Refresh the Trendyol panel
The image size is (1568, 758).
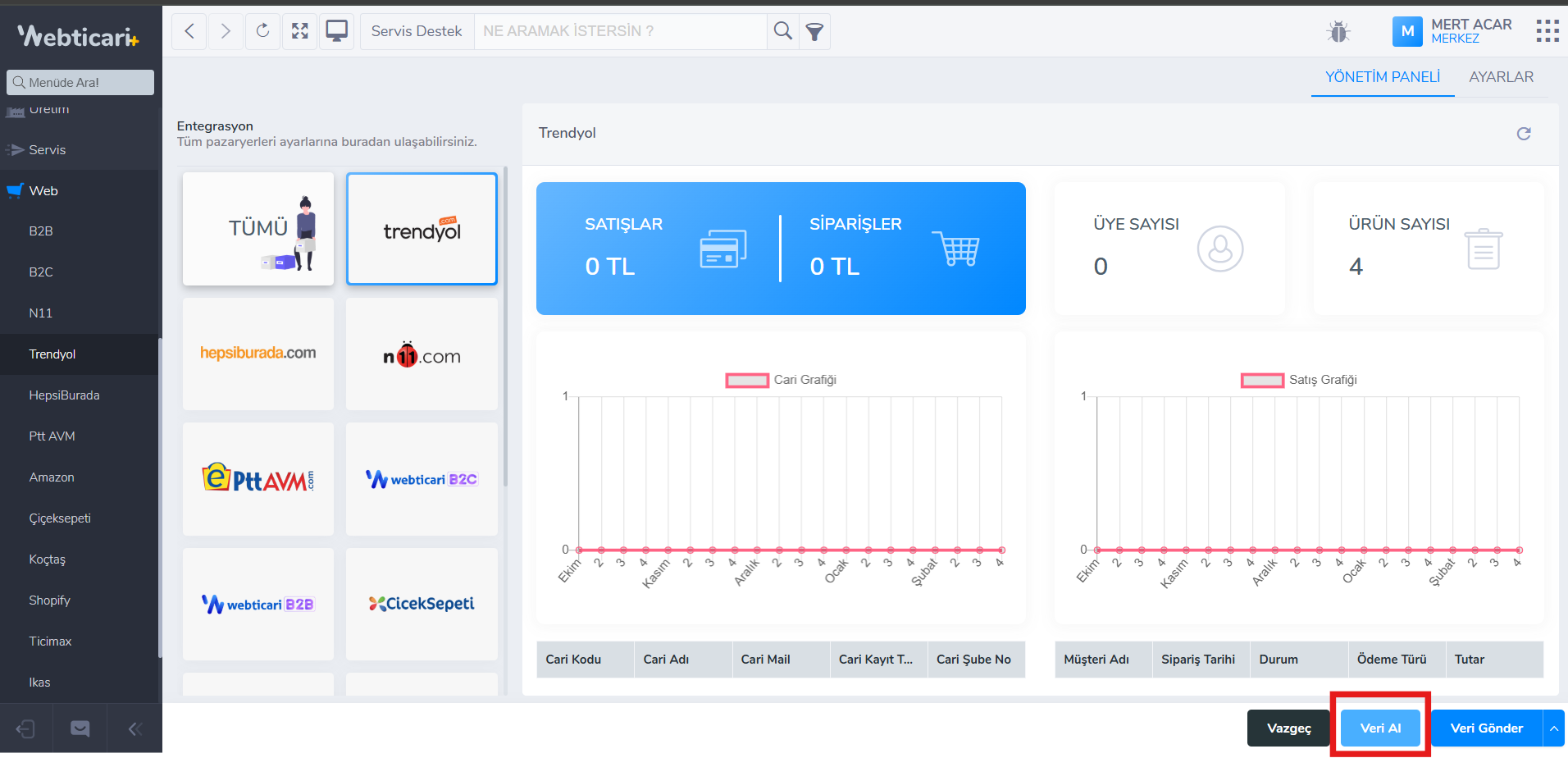point(1524,134)
